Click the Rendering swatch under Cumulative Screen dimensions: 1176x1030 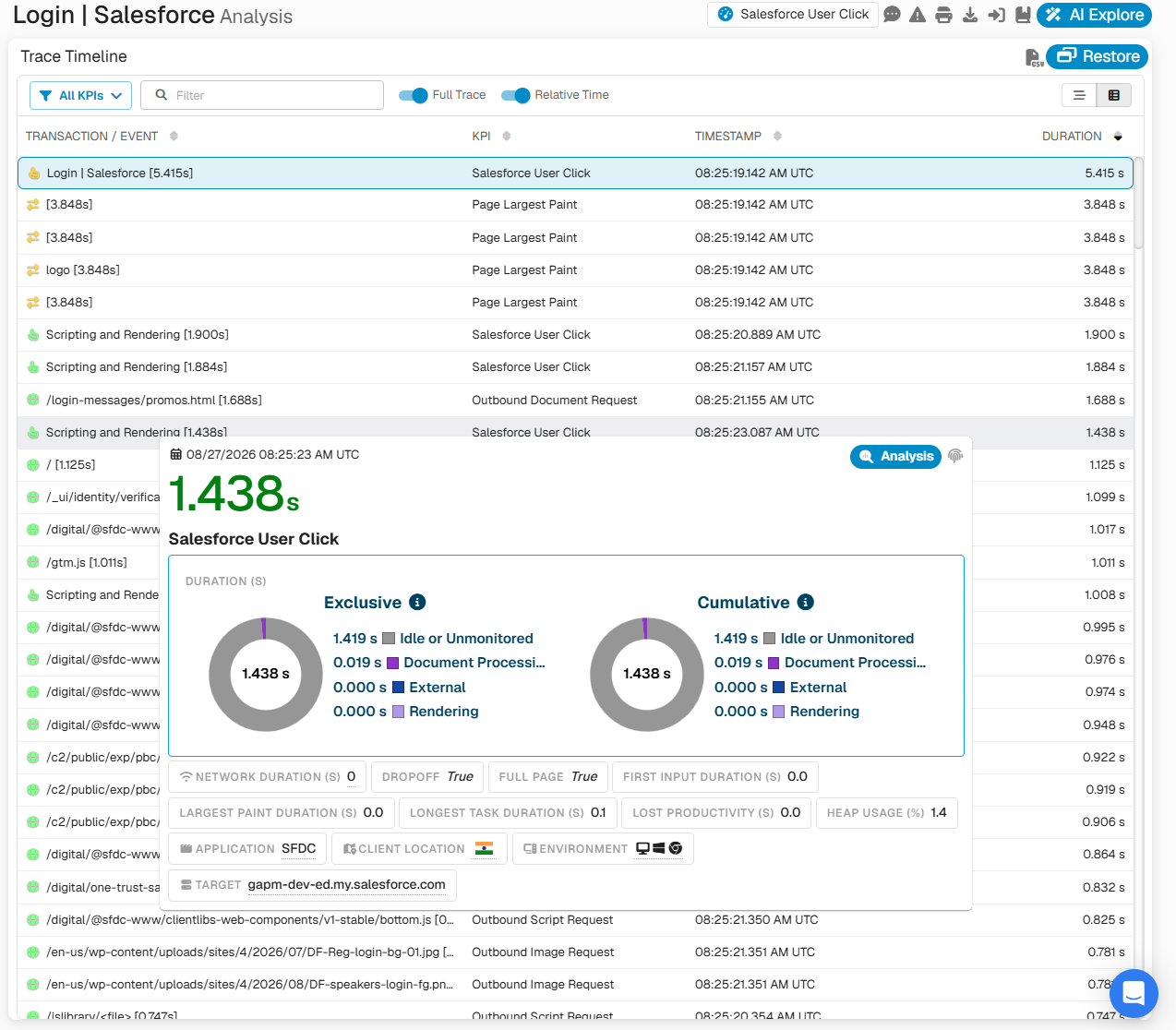pos(778,712)
